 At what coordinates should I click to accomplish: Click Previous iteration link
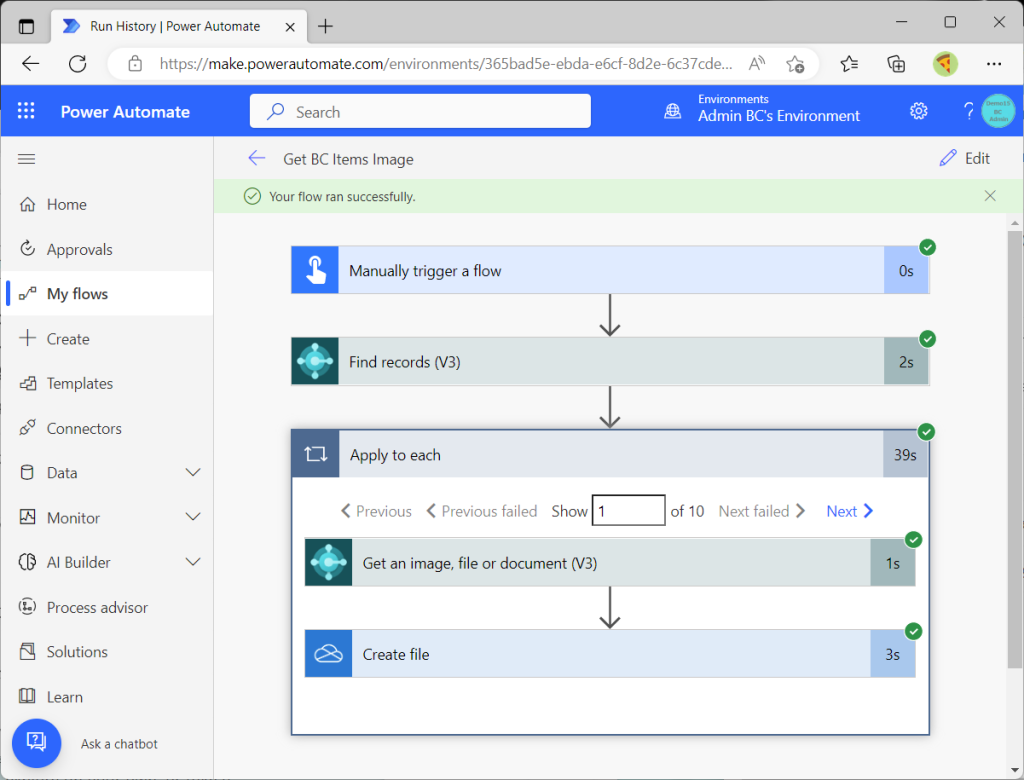pos(376,511)
